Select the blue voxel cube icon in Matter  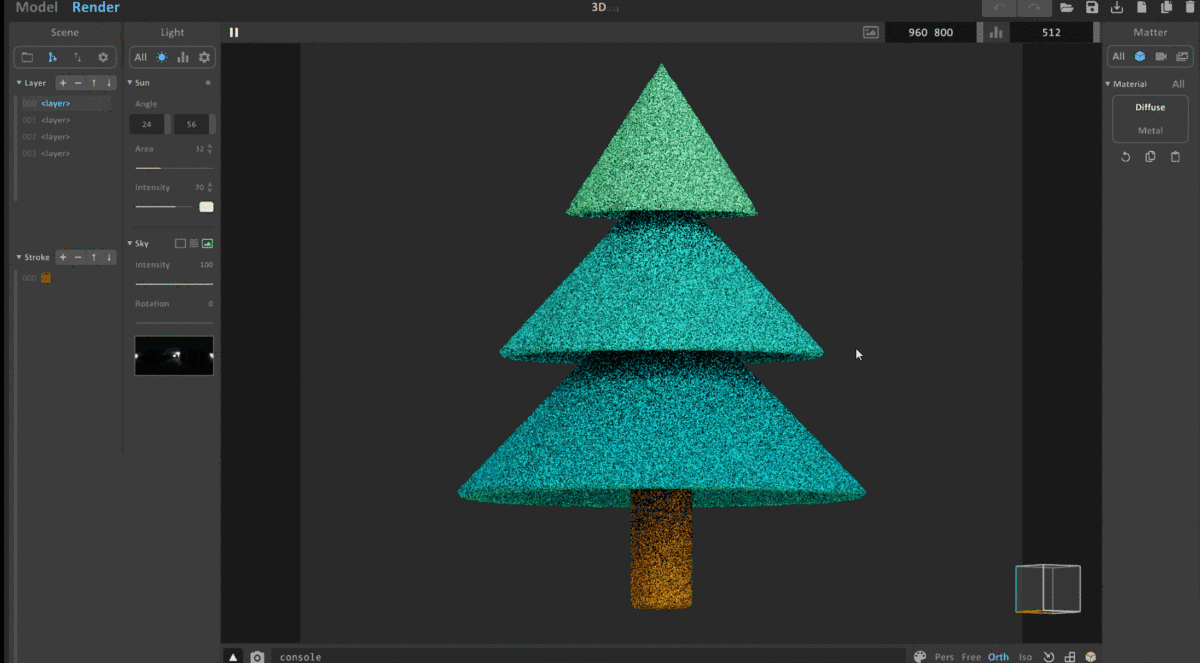(1139, 57)
